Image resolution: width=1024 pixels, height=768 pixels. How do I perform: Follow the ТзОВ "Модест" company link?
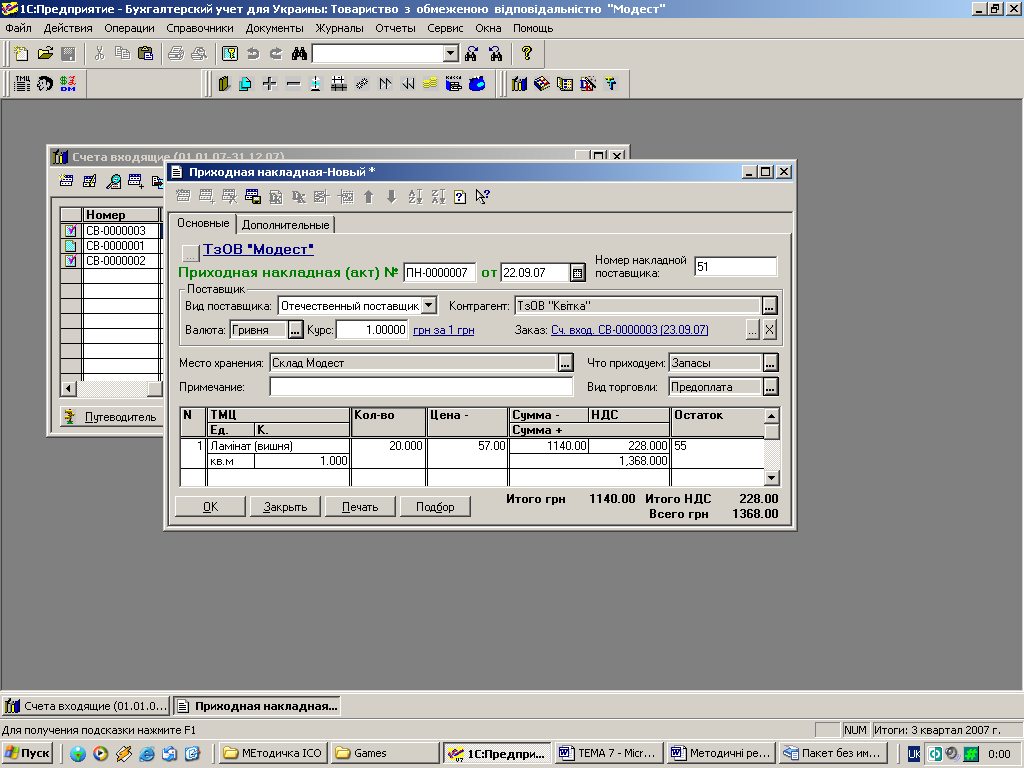click(258, 249)
